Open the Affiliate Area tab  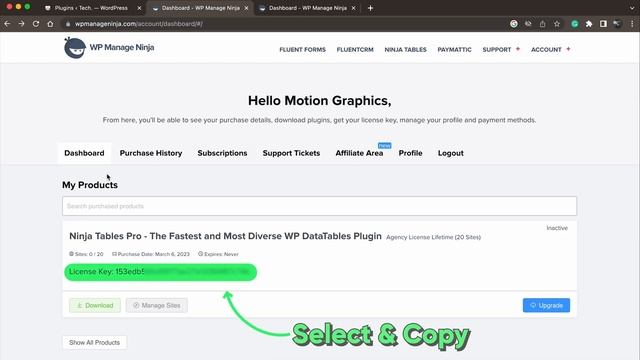pyautogui.click(x=359, y=153)
